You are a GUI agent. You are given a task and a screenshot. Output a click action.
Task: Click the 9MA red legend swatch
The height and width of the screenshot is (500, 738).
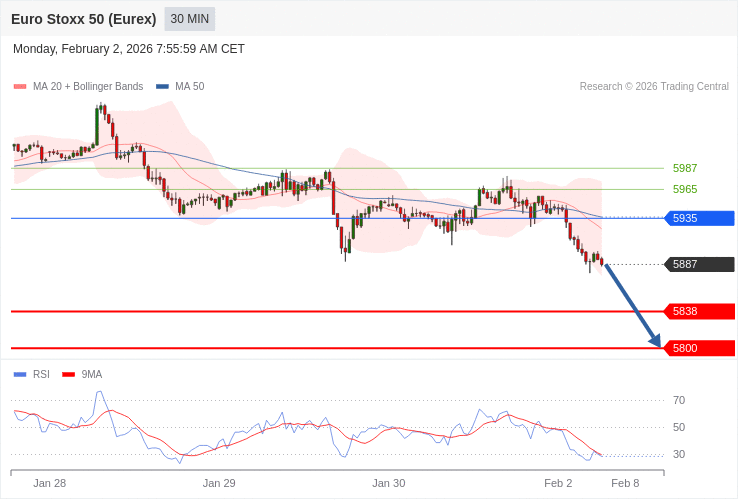(x=68, y=375)
